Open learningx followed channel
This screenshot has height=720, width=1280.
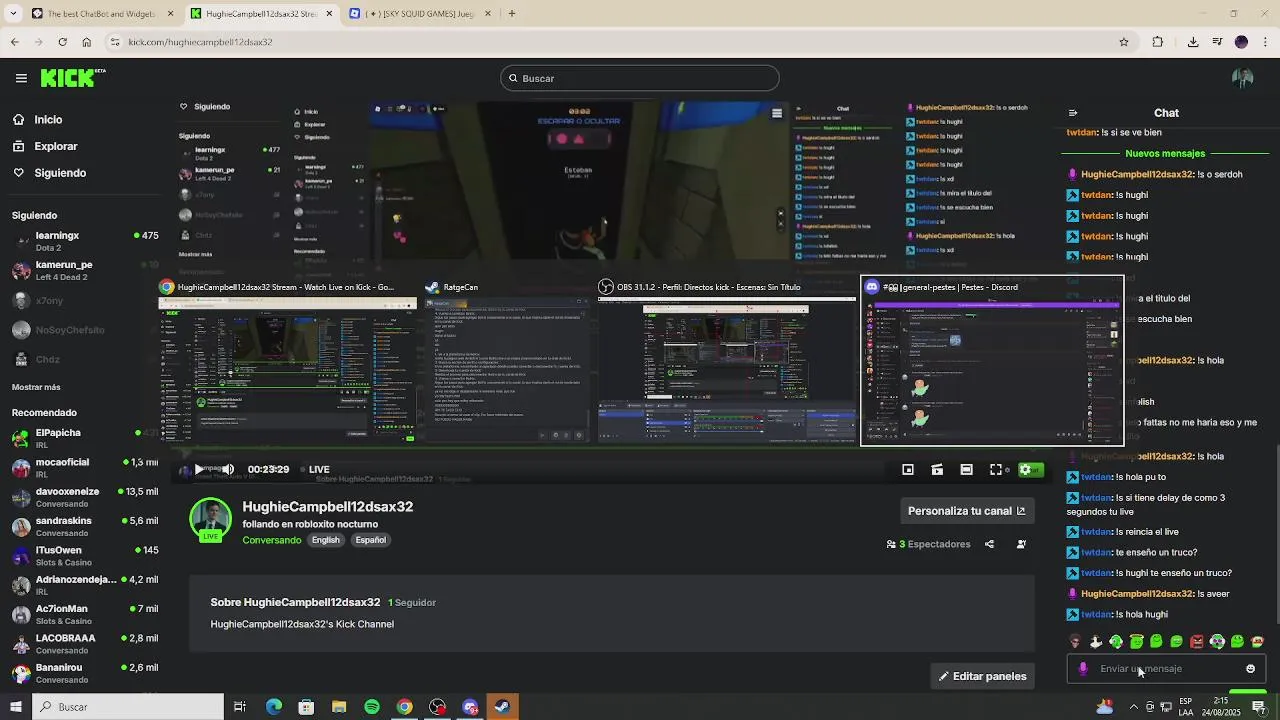[x=85, y=241]
